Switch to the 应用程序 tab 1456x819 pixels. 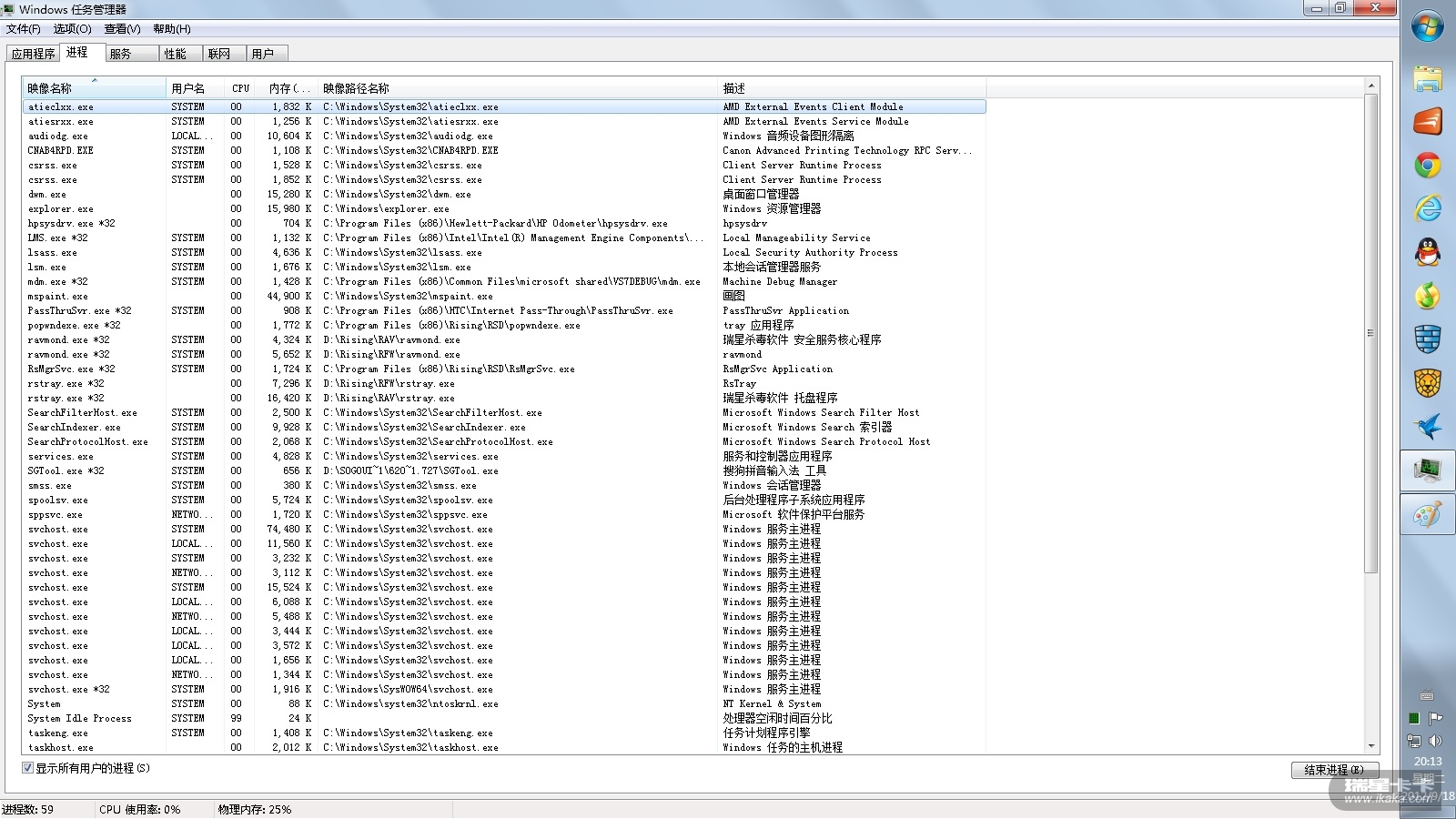pos(34,54)
